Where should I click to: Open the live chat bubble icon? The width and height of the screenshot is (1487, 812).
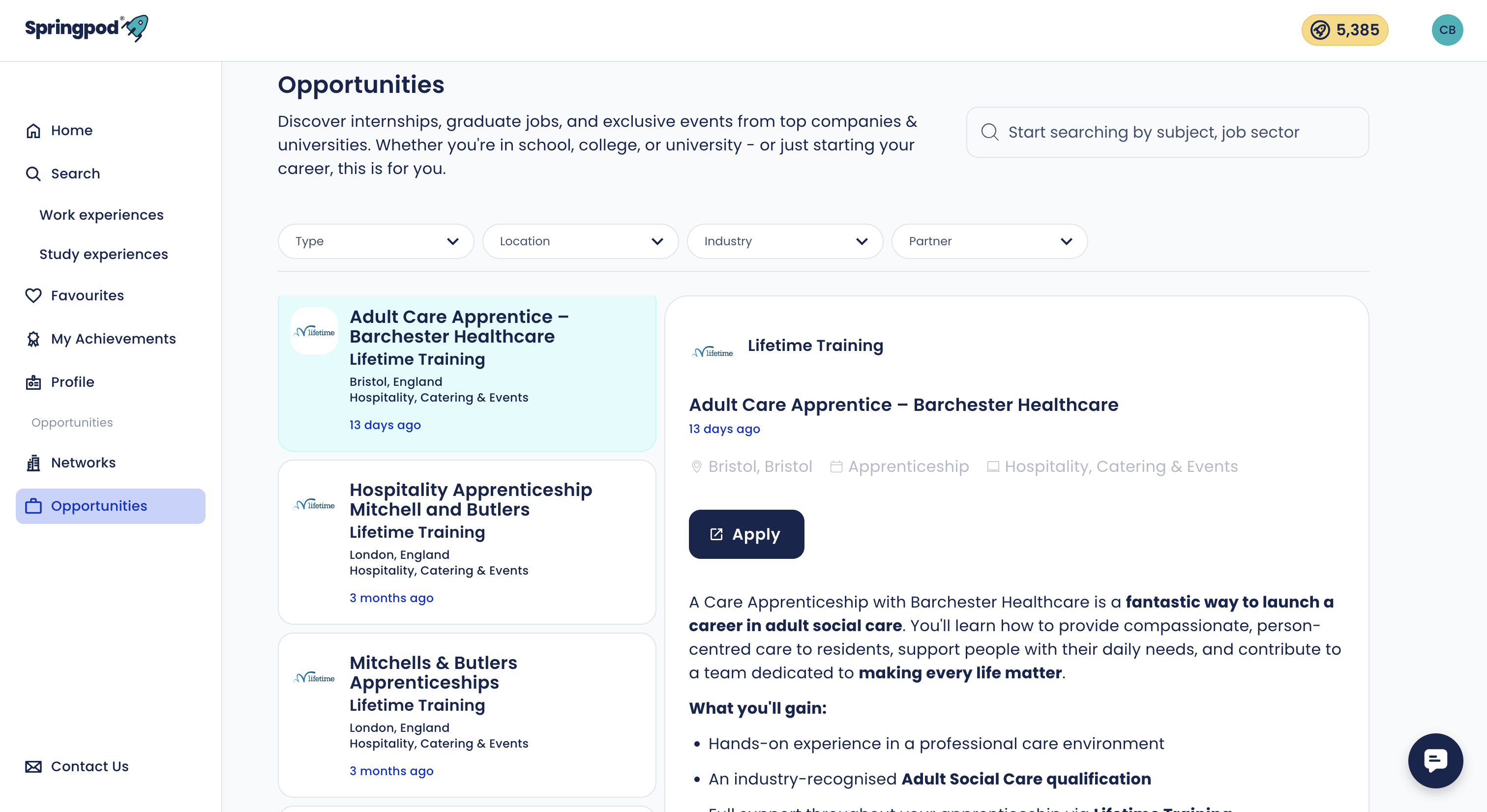click(x=1435, y=760)
